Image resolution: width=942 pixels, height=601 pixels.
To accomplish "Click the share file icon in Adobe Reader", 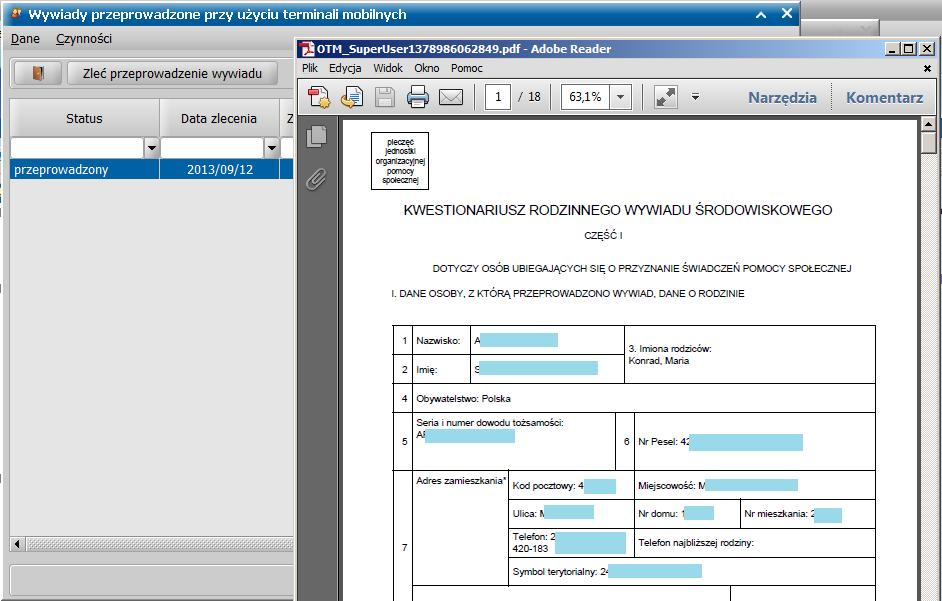I will coord(351,97).
